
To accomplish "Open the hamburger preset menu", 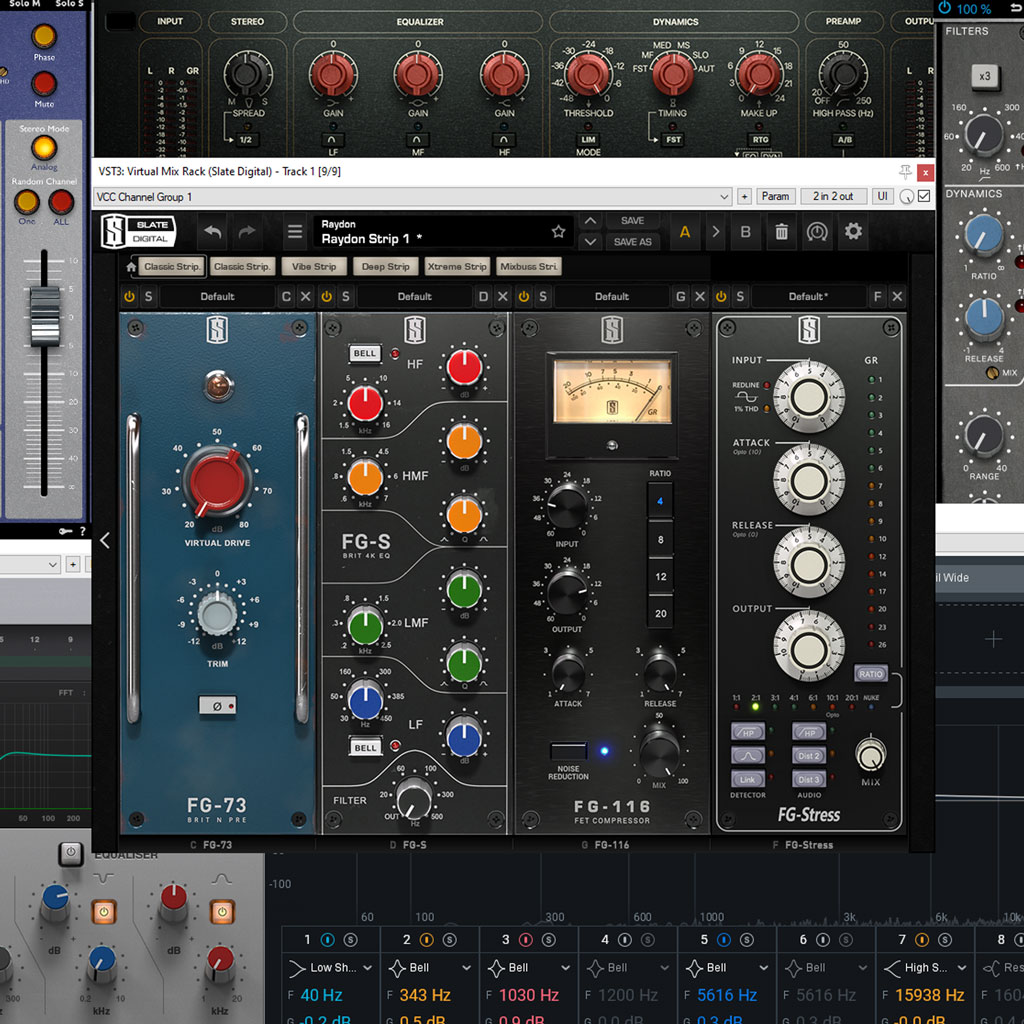I will (x=295, y=232).
